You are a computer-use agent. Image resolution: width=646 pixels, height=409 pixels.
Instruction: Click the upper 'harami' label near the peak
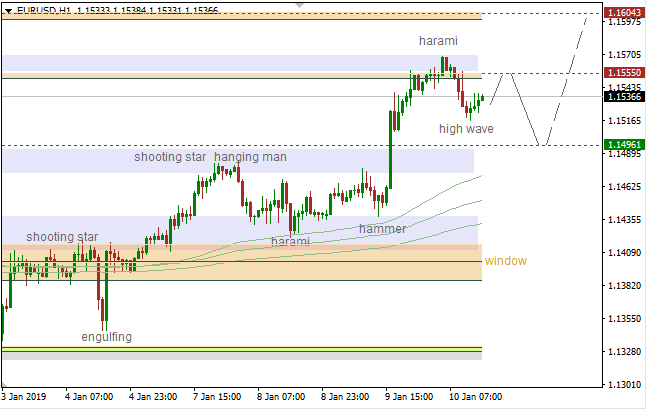pos(438,41)
